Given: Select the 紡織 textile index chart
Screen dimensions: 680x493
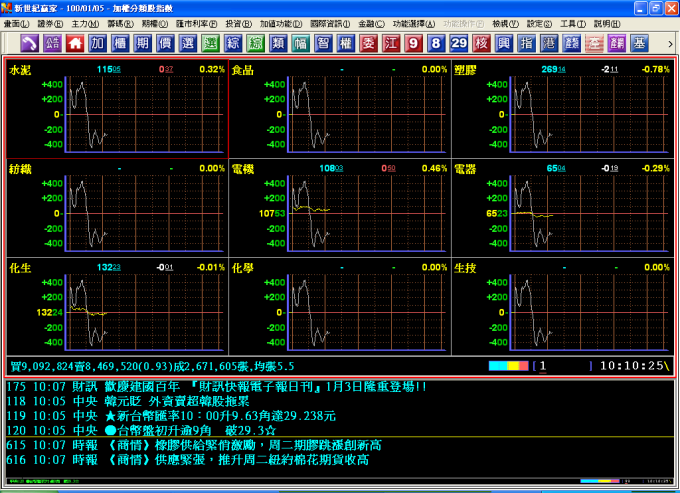Looking at the screenshot, I should coord(117,208).
